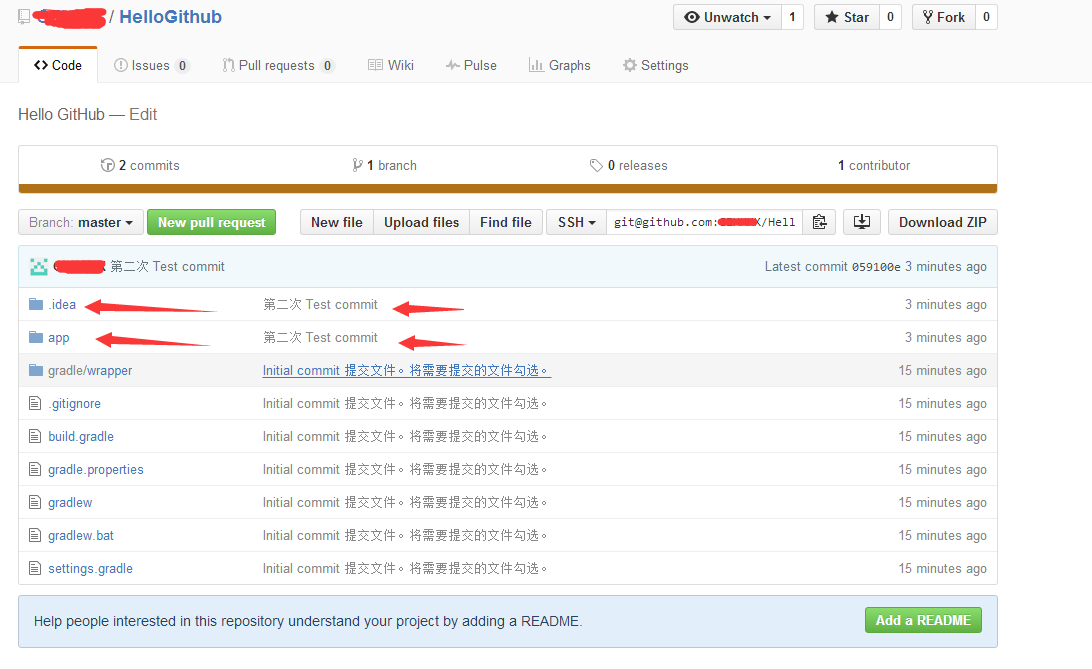
Task: Click the build.gradle file icon
Action: pyautogui.click(x=35, y=436)
